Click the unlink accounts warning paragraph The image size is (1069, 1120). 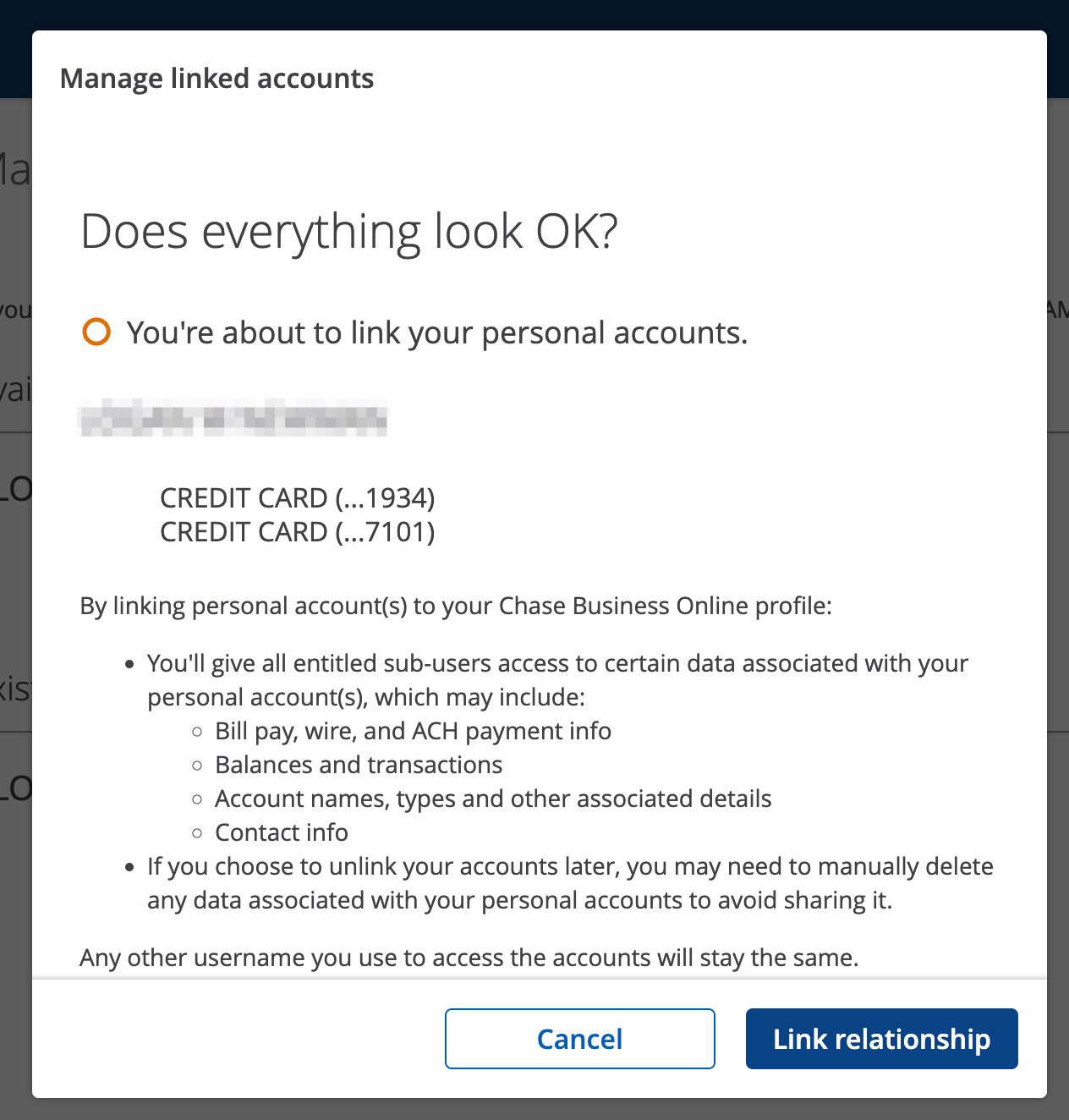(x=567, y=883)
